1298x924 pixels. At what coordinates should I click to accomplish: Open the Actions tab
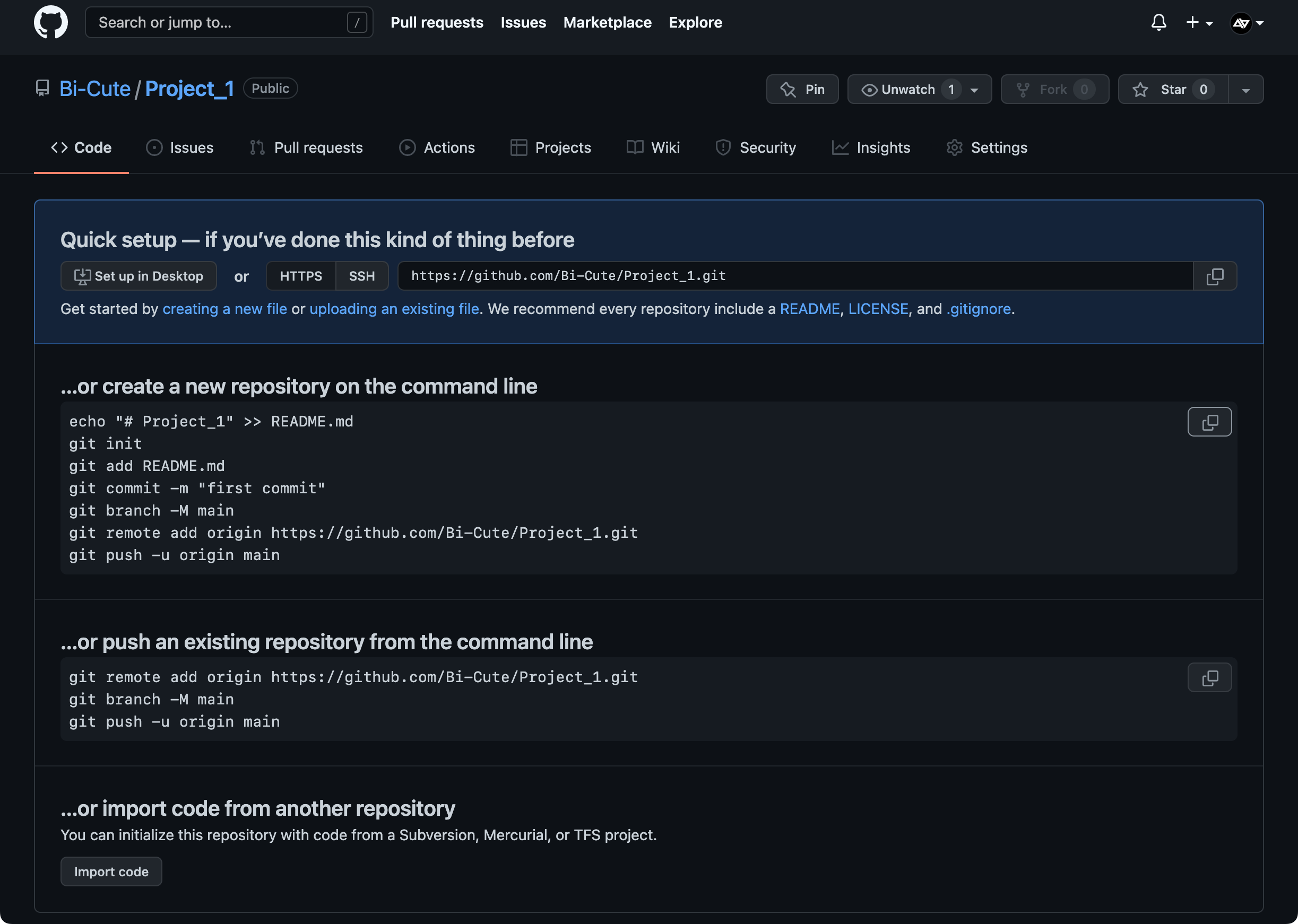[437, 147]
